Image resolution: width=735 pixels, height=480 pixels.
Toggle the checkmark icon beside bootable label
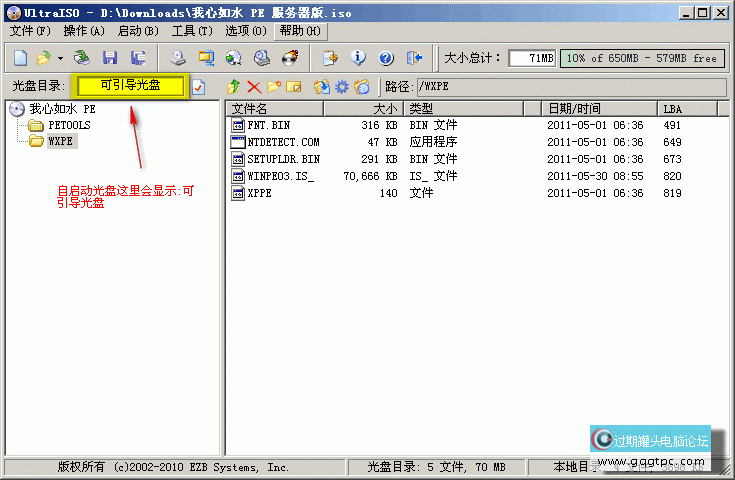click(x=198, y=87)
